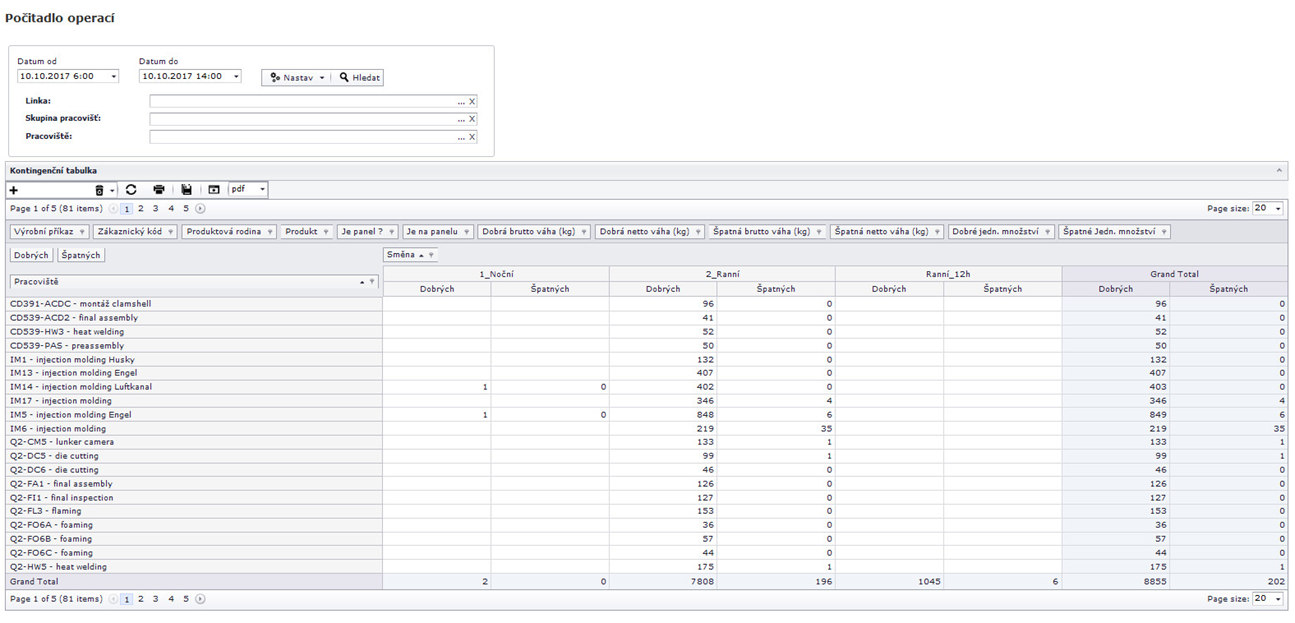
Task: Click the plus icon in the pivot toolbar
Action: [14, 190]
